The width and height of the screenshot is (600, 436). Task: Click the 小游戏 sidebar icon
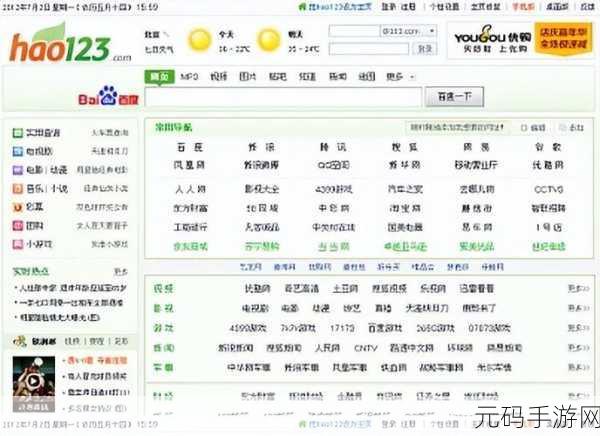18,244
